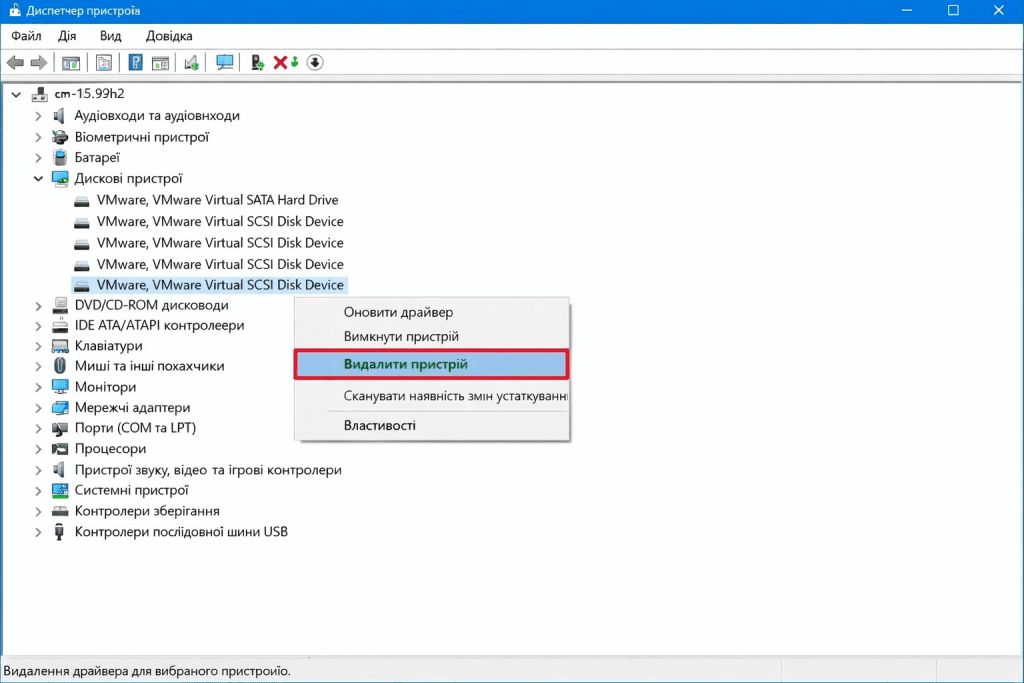This screenshot has height=683, width=1024.
Task: Choose Видалити пристрій from context menu
Action: click(406, 365)
